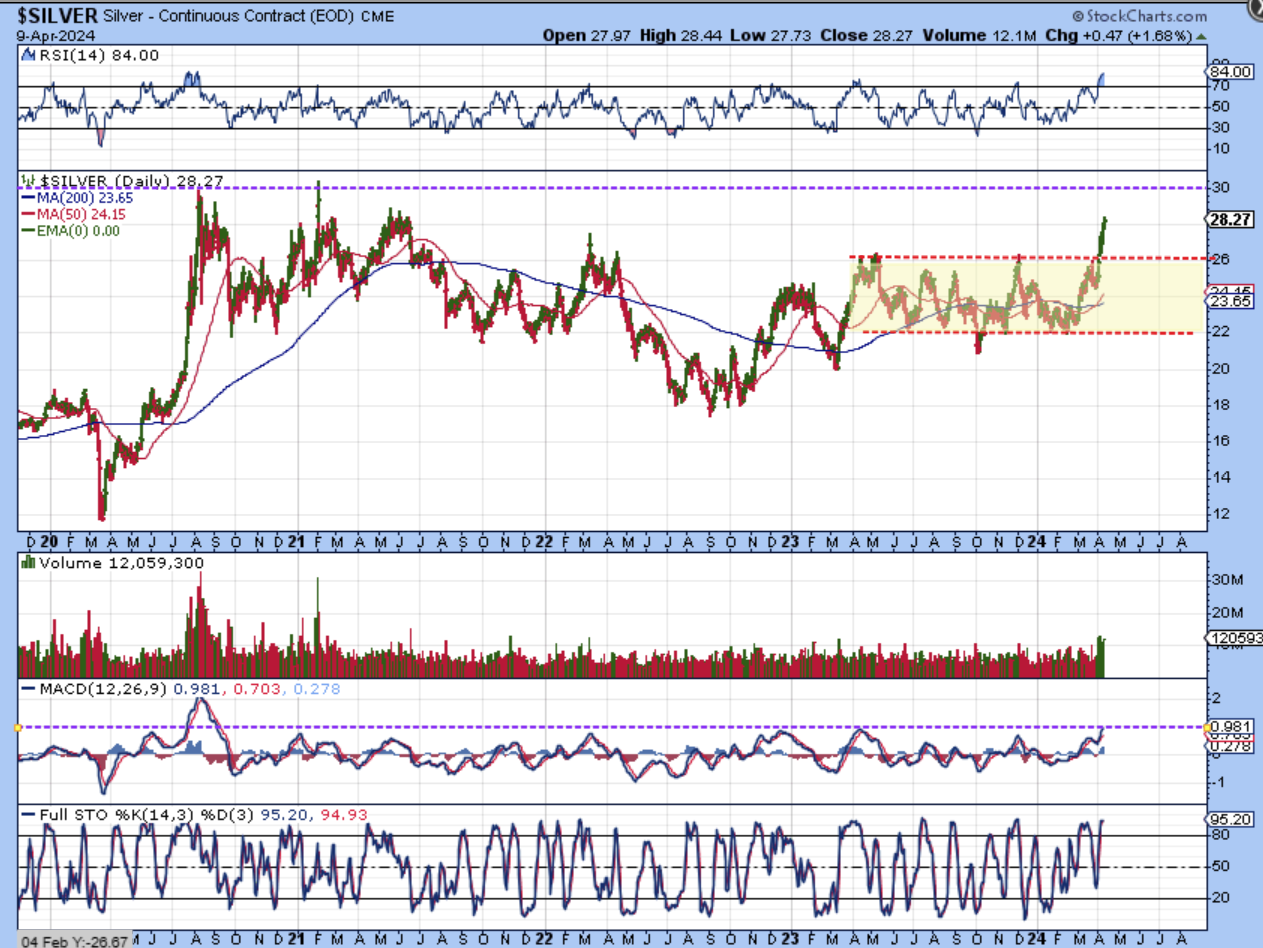Image resolution: width=1263 pixels, height=948 pixels.
Task: Click the copyright symbol before StockCharts.com
Action: coord(1078,16)
